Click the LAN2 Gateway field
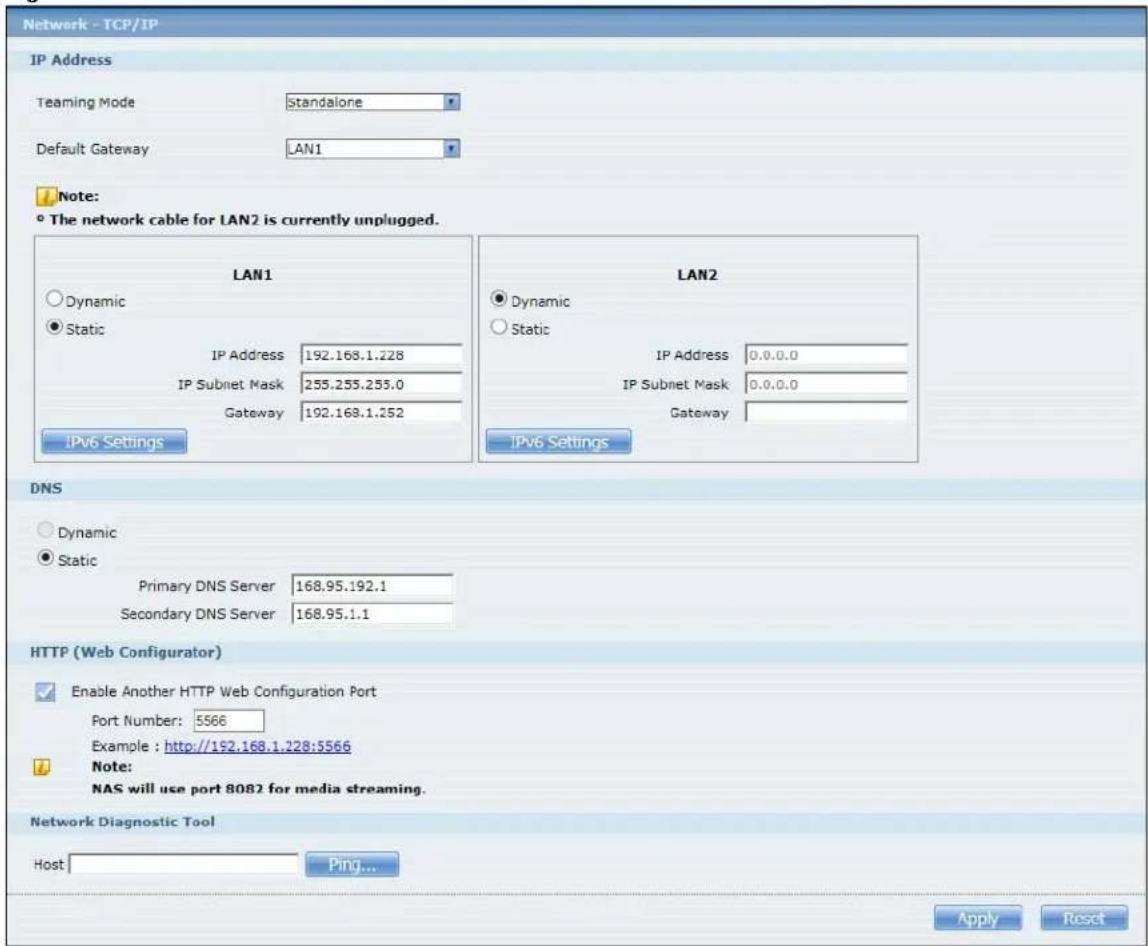 [x=827, y=412]
